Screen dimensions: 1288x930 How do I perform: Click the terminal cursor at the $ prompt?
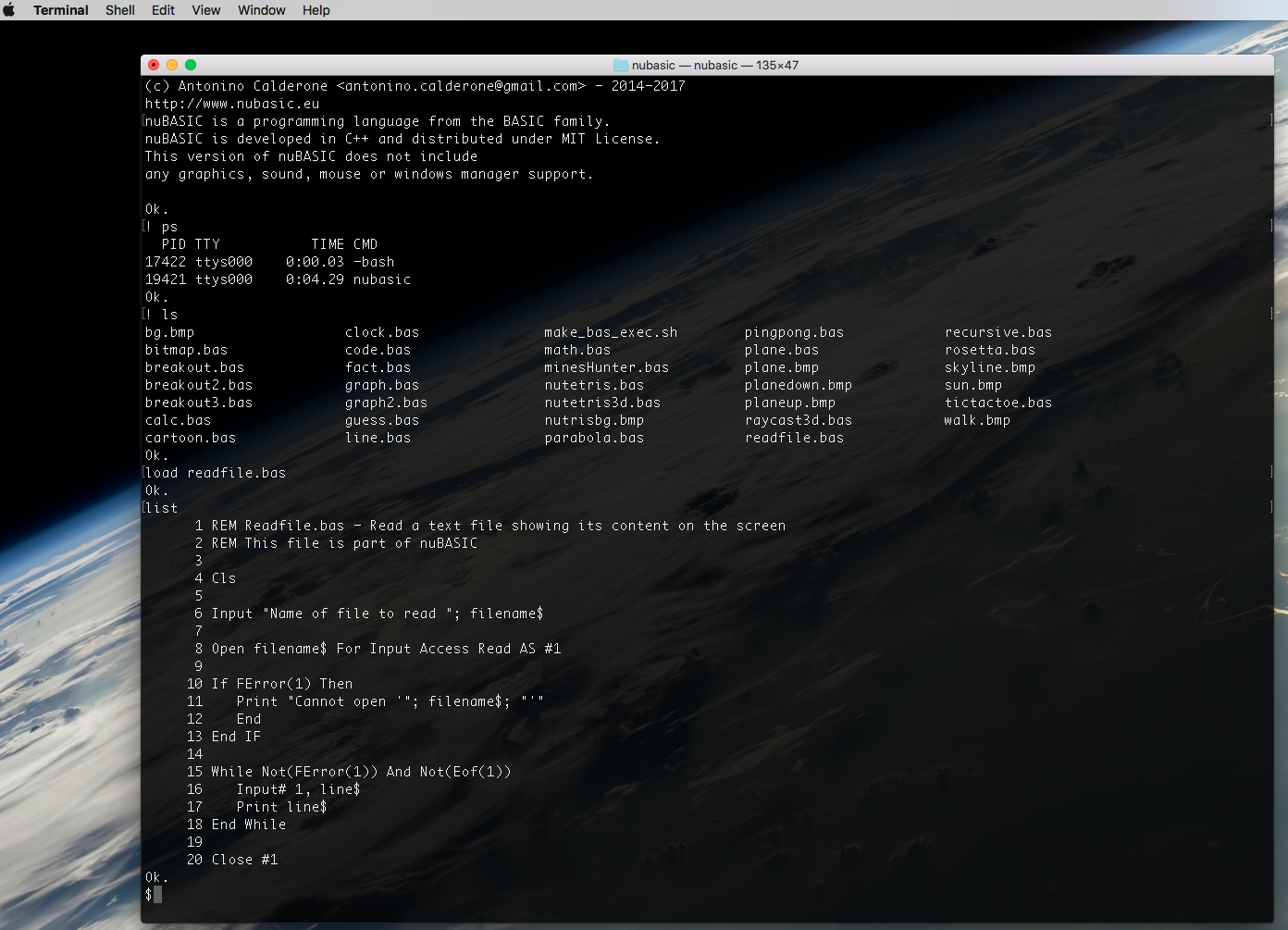(158, 895)
